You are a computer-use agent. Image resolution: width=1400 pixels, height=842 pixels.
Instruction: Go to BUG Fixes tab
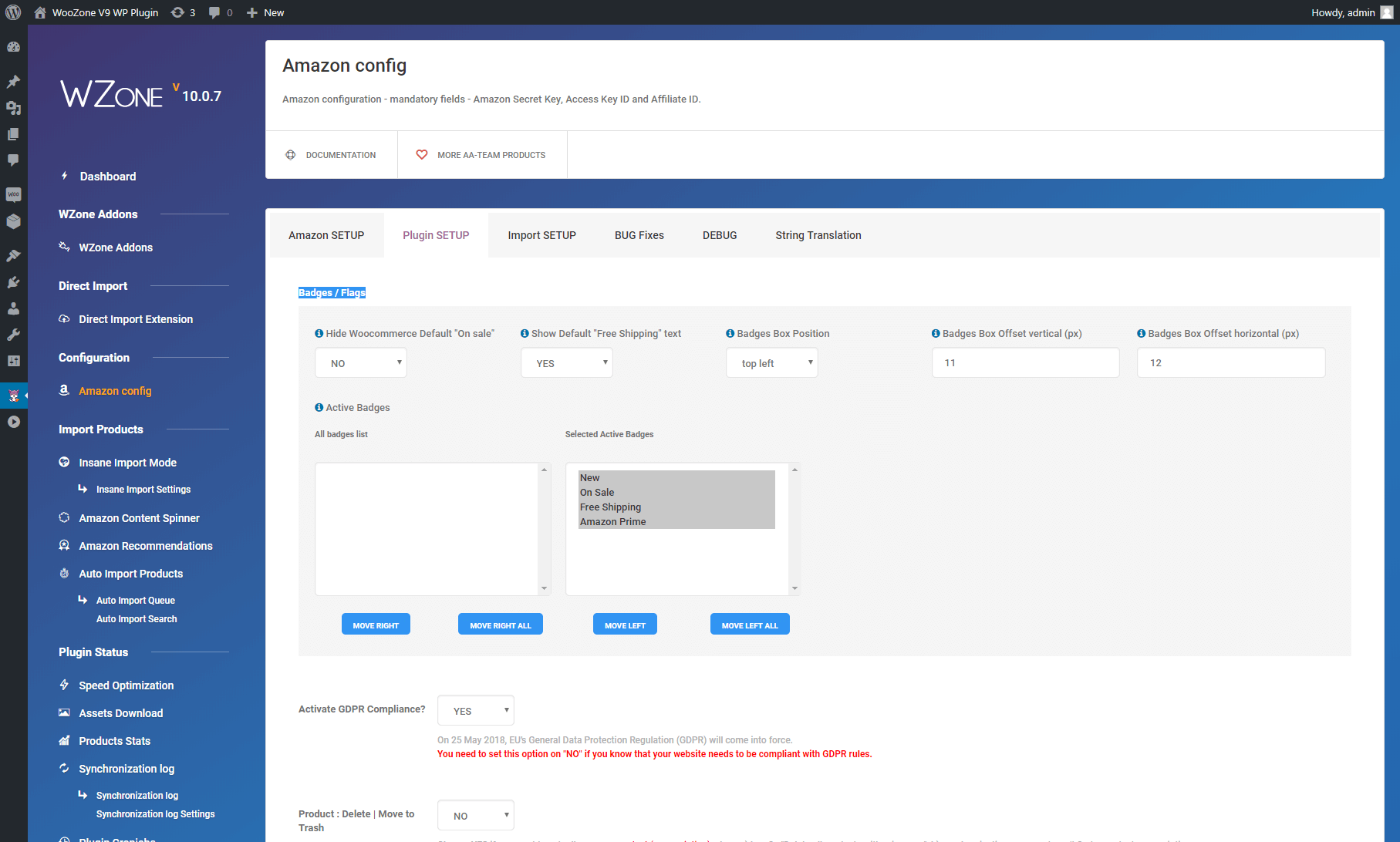(639, 235)
